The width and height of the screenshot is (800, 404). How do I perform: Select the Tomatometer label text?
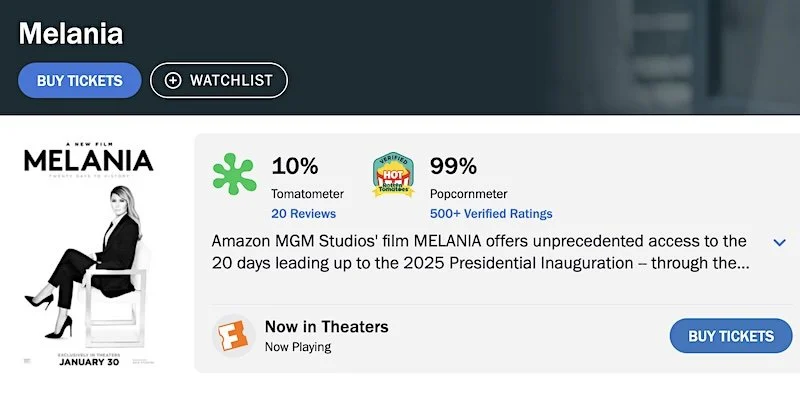pyautogui.click(x=307, y=193)
